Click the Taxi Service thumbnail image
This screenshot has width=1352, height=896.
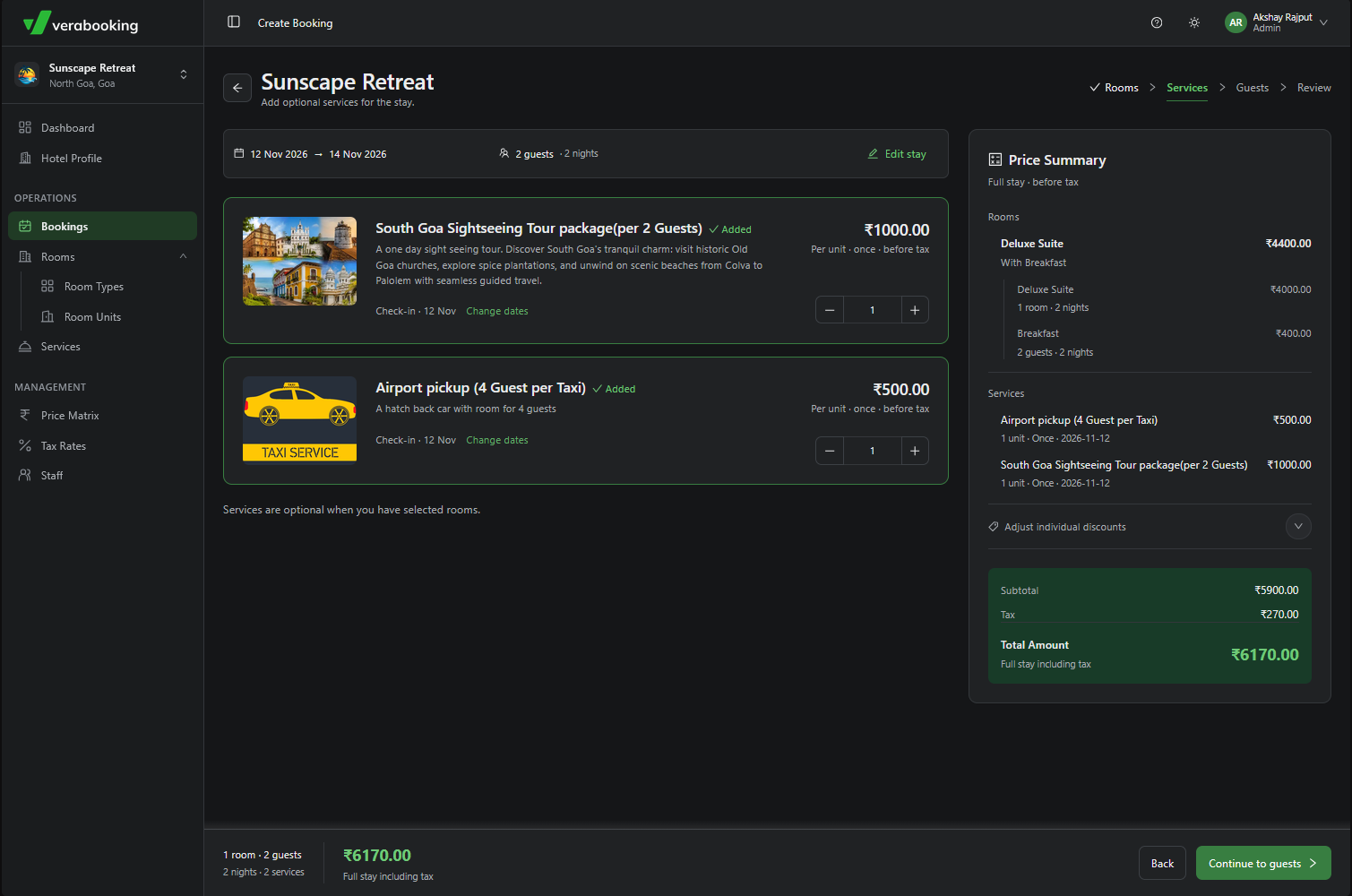click(x=299, y=419)
